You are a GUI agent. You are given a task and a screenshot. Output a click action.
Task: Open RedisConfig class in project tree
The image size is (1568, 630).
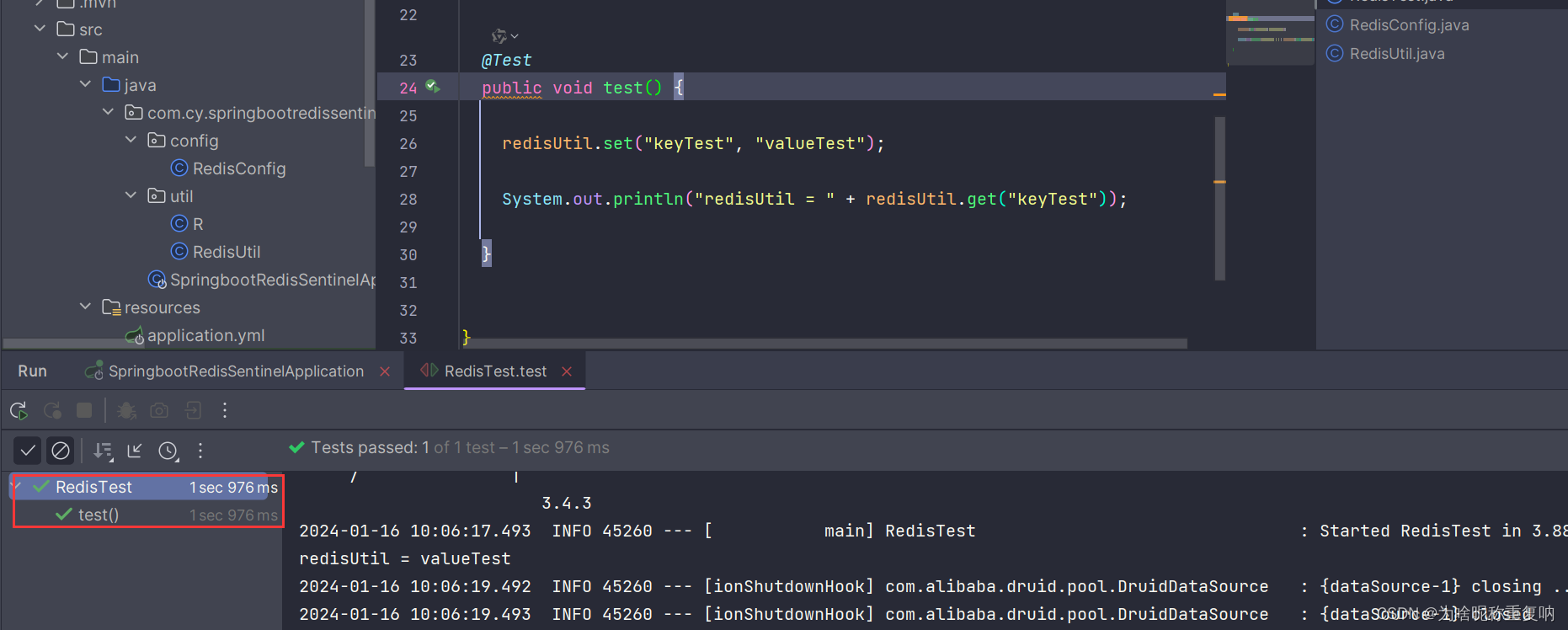(228, 168)
